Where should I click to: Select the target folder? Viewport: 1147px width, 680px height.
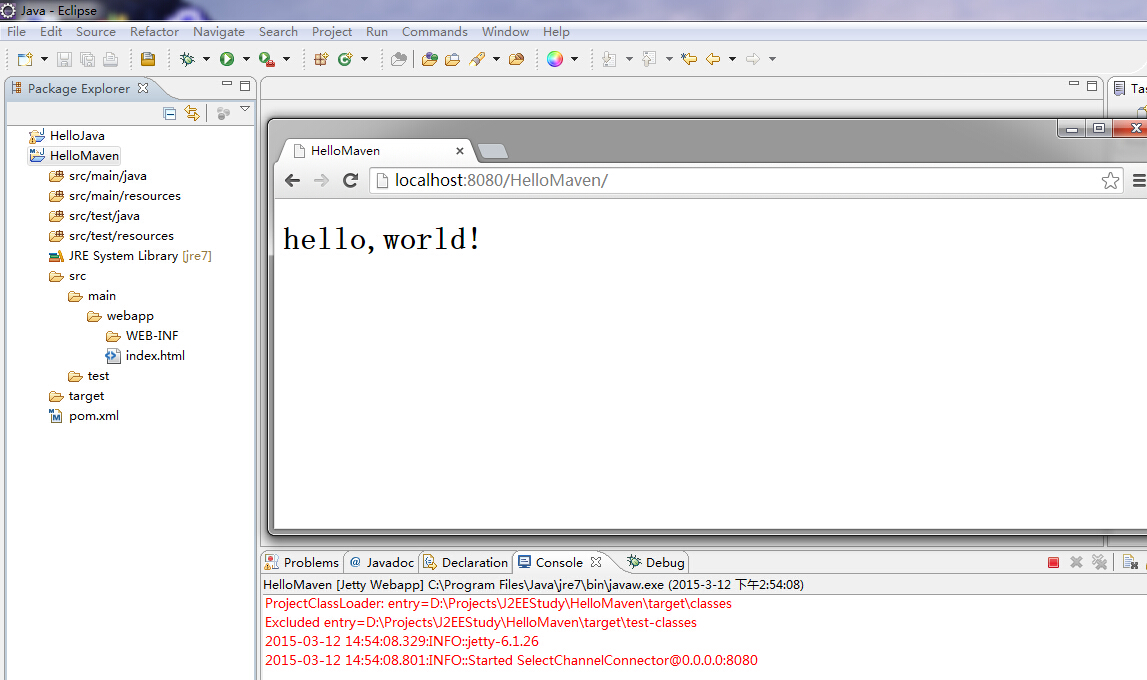click(x=77, y=396)
